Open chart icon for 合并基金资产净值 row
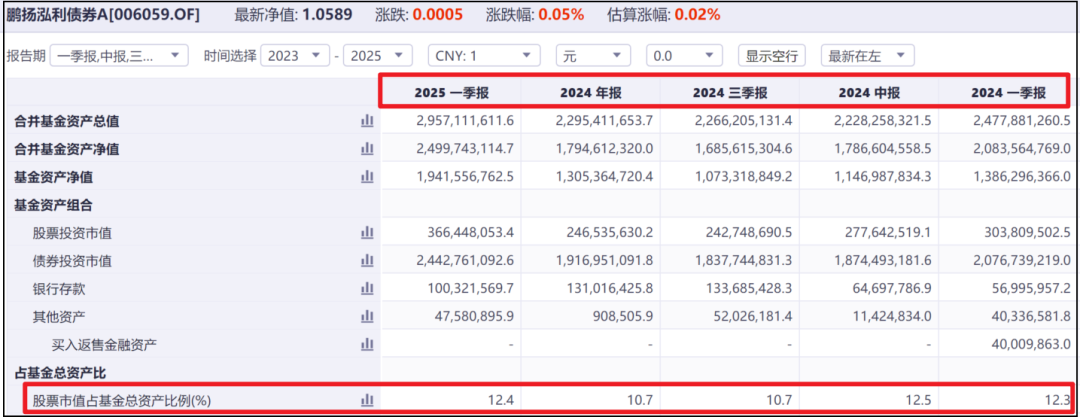The image size is (1080, 417). pyautogui.click(x=367, y=149)
